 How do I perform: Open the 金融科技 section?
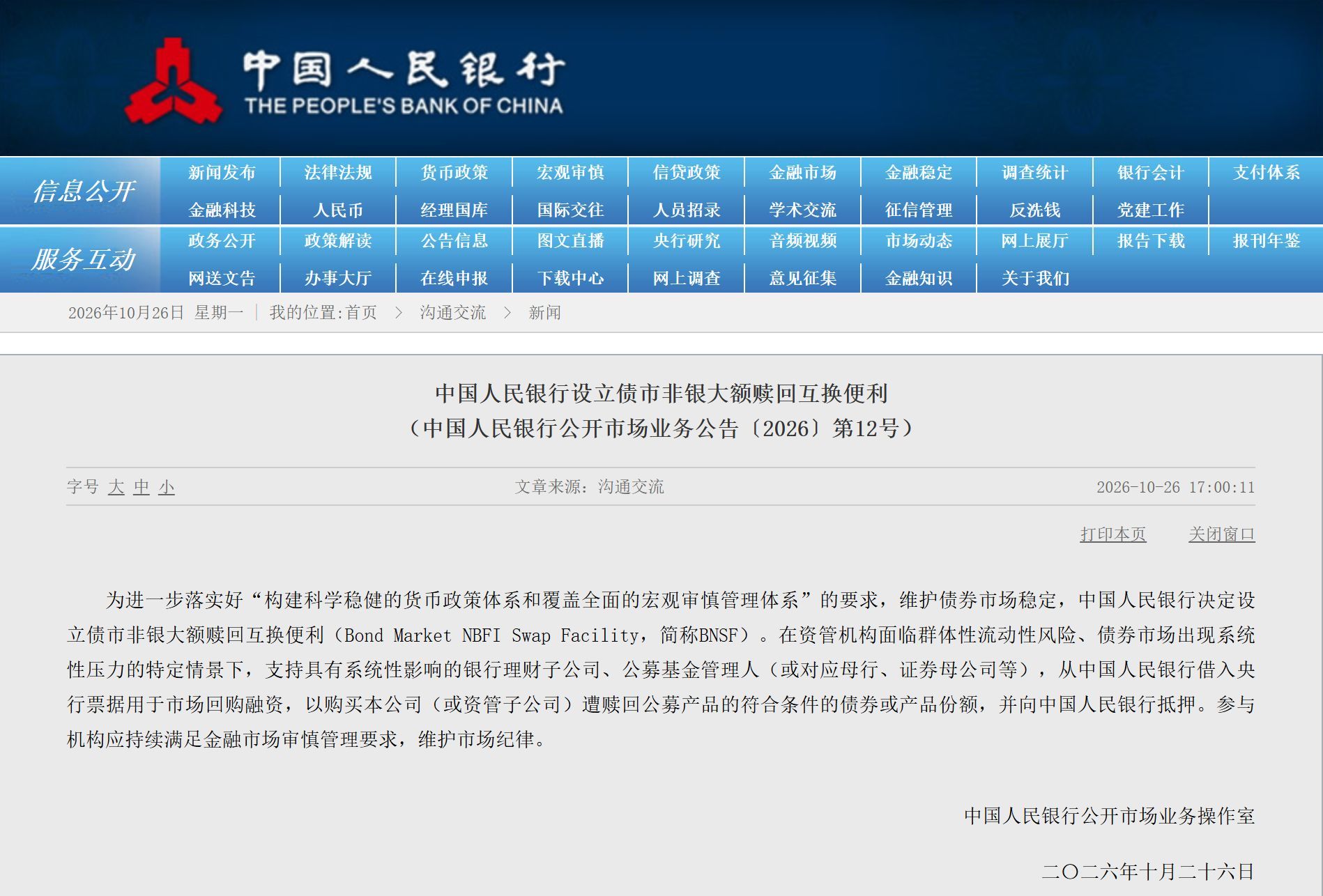coord(222,210)
